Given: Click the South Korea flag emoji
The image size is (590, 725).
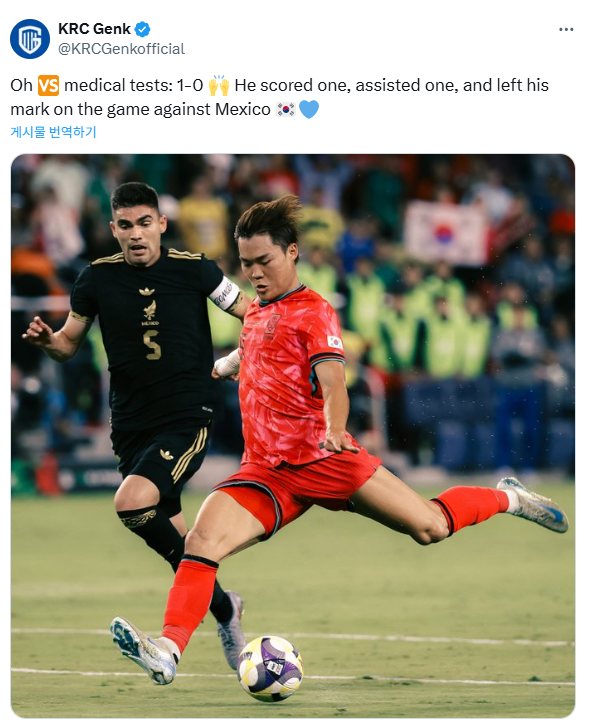Looking at the screenshot, I should pos(286,110).
